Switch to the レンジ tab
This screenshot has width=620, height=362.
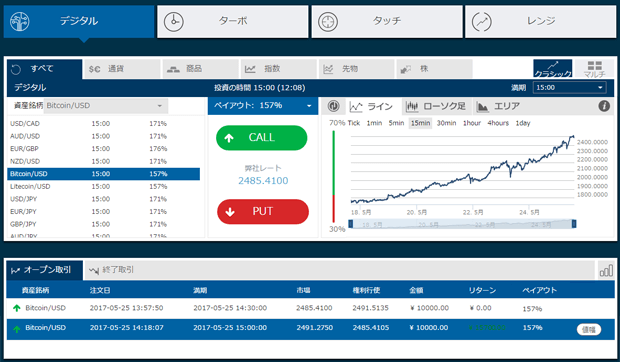tap(541, 22)
